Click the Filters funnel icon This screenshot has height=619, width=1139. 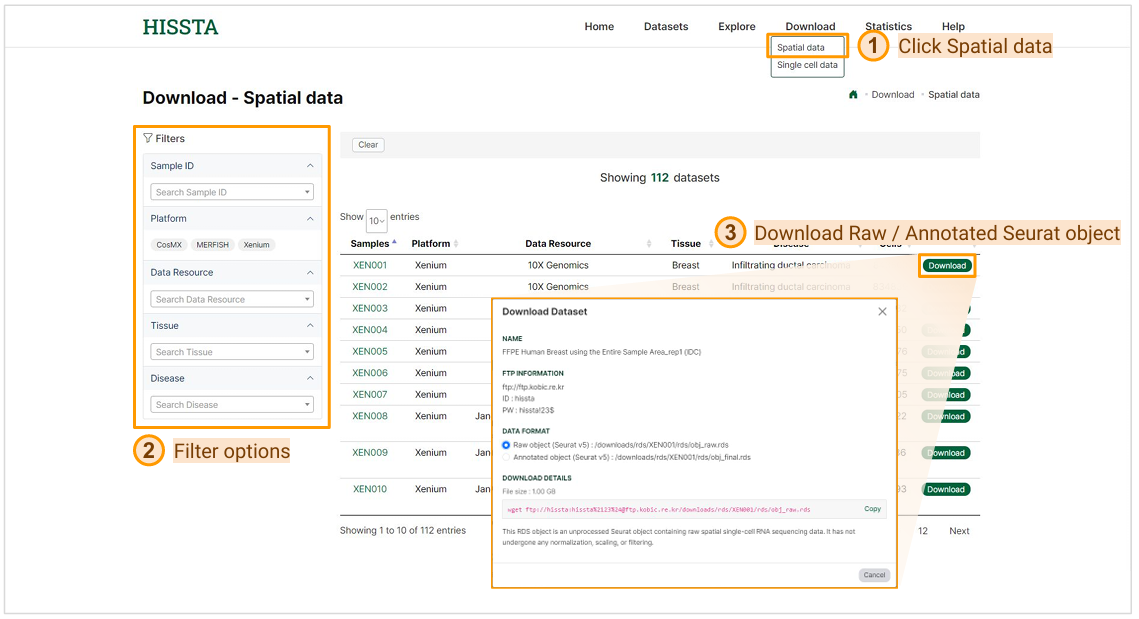coord(148,139)
